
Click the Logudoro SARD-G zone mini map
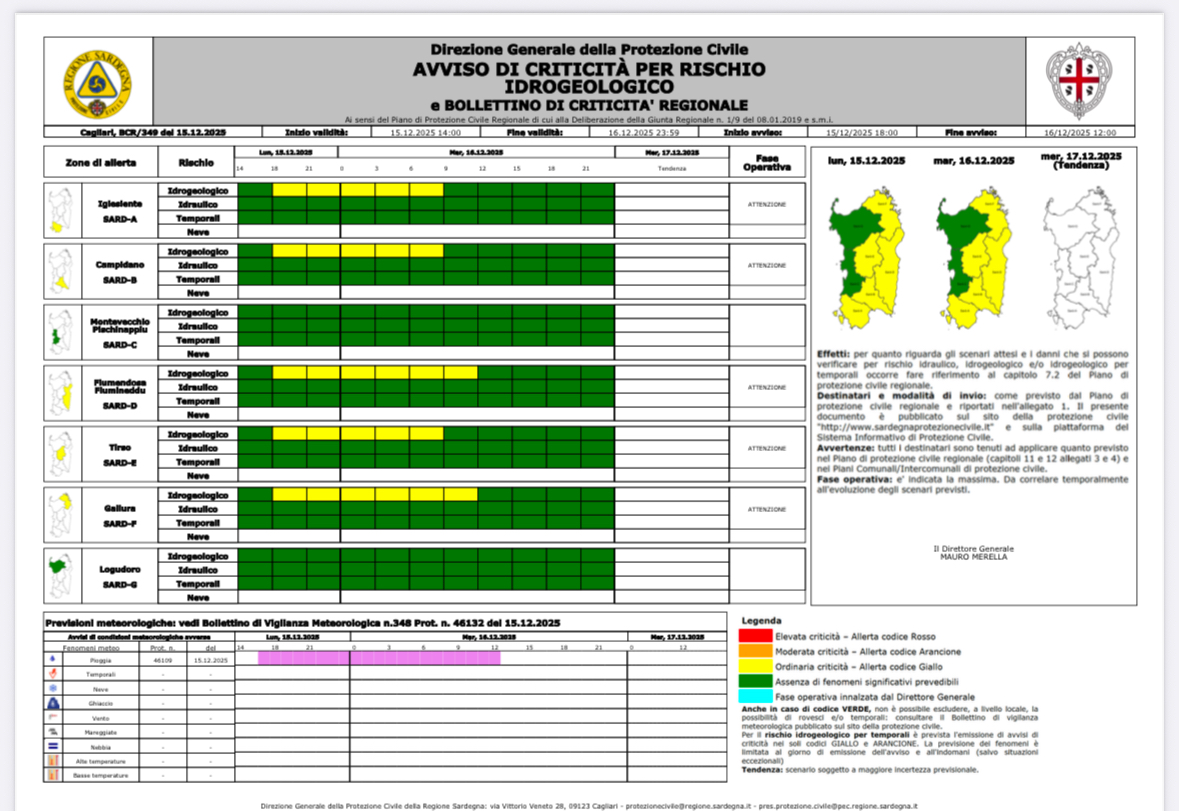point(61,577)
